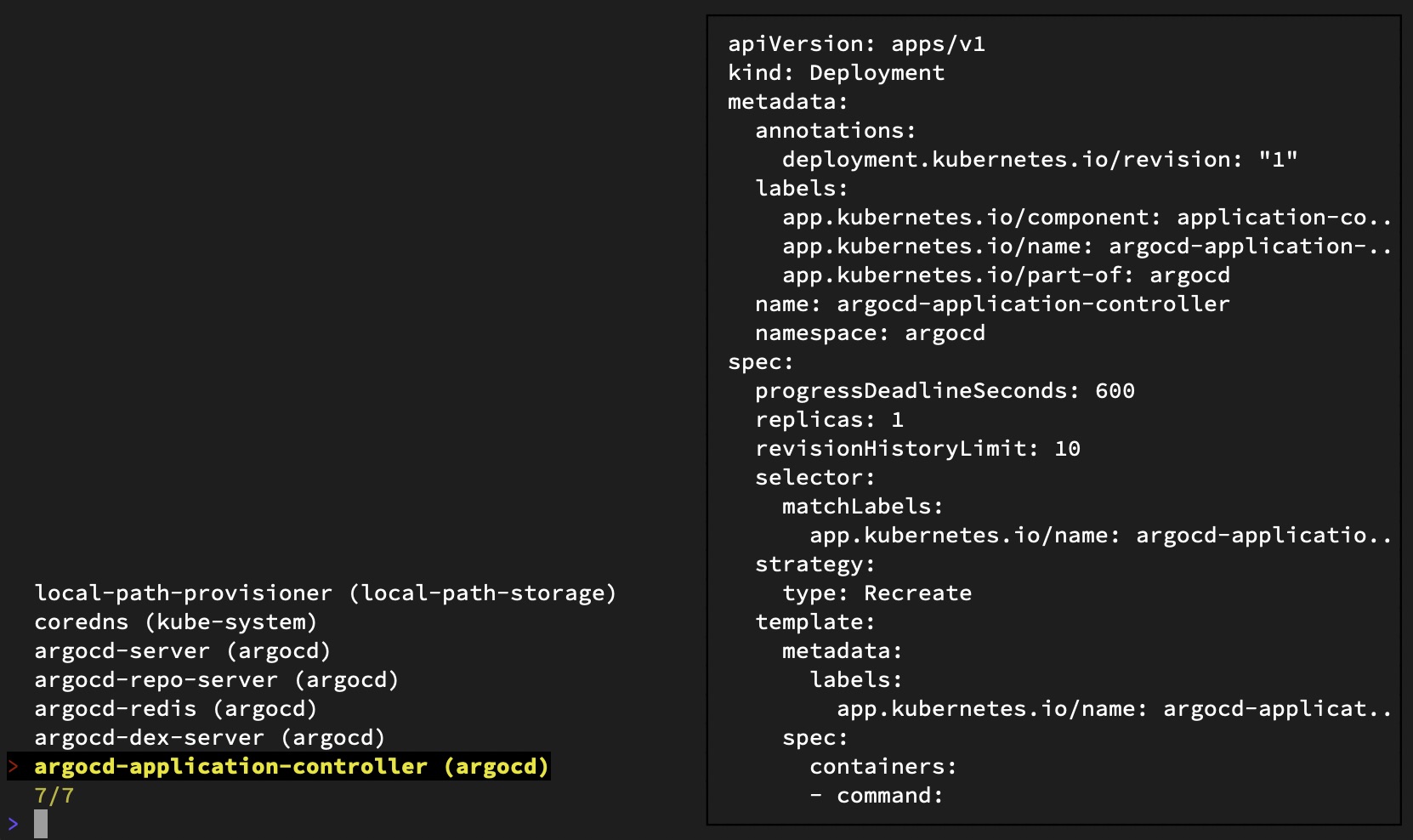Click template's nested metadata: line
The image size is (1413, 840).
click(843, 650)
